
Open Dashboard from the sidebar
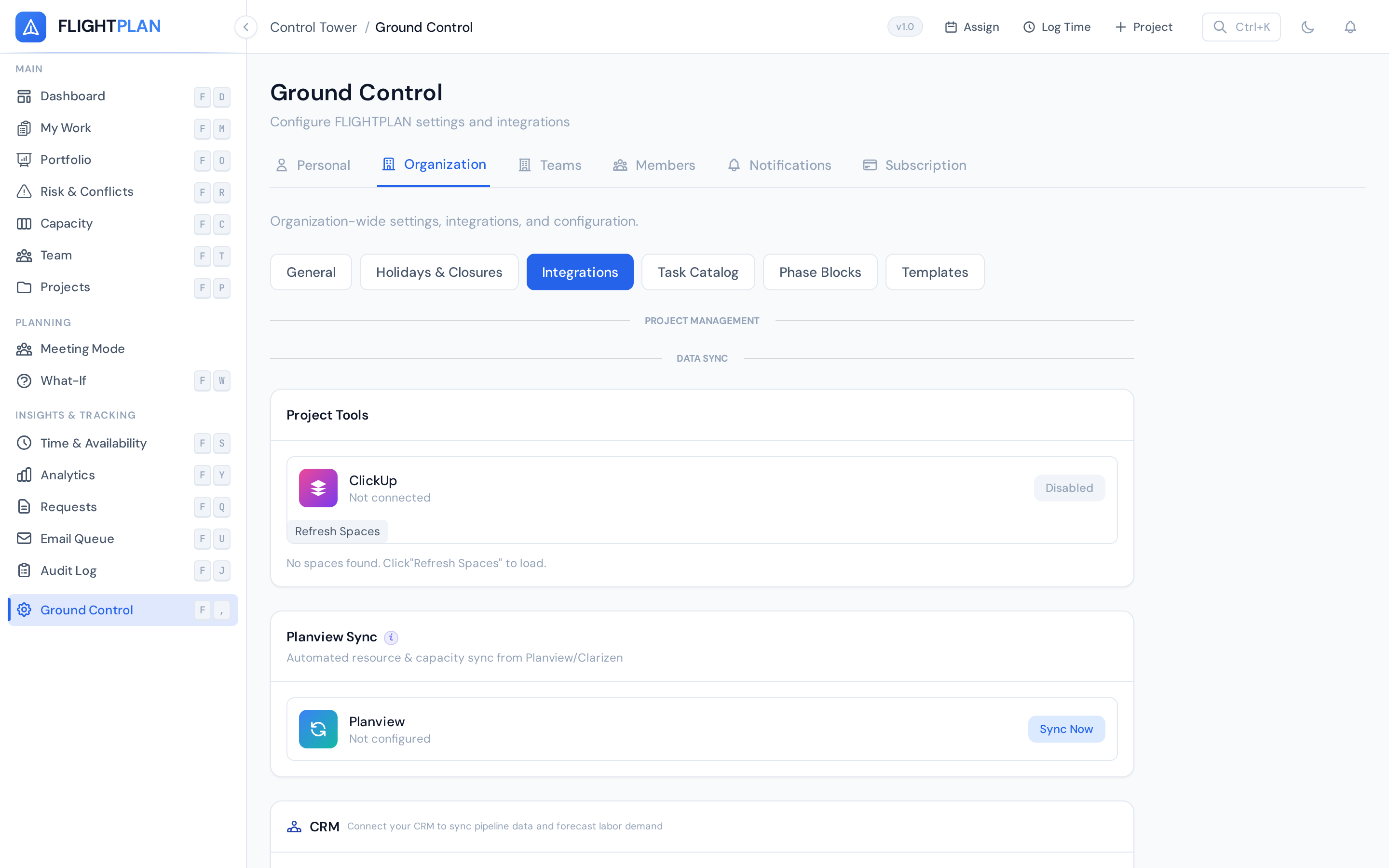123,96
